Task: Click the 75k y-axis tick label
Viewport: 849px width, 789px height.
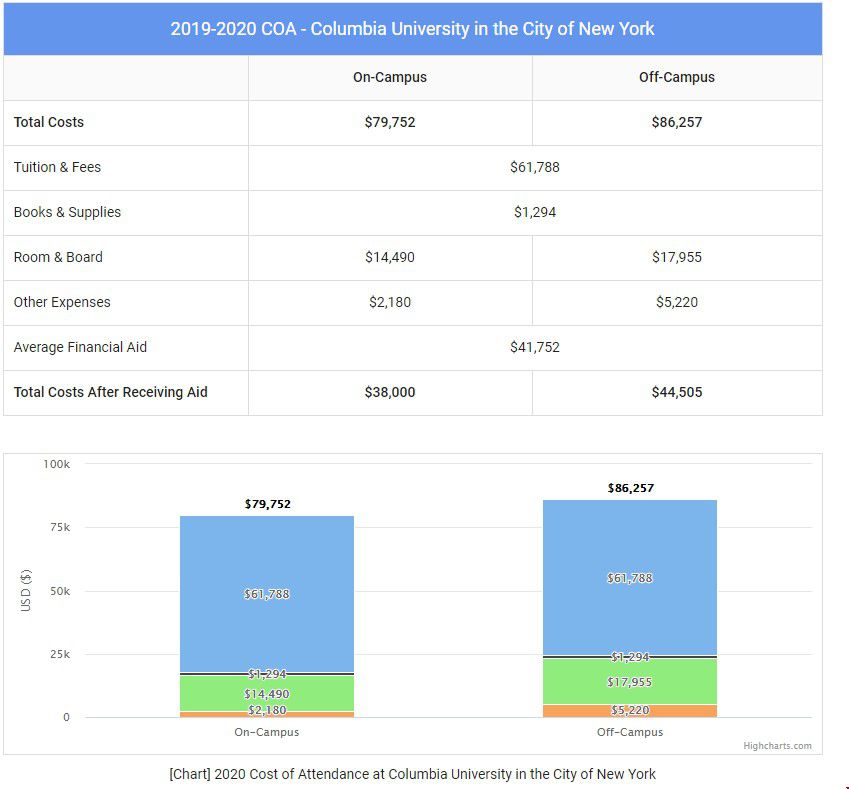Action: click(60, 527)
